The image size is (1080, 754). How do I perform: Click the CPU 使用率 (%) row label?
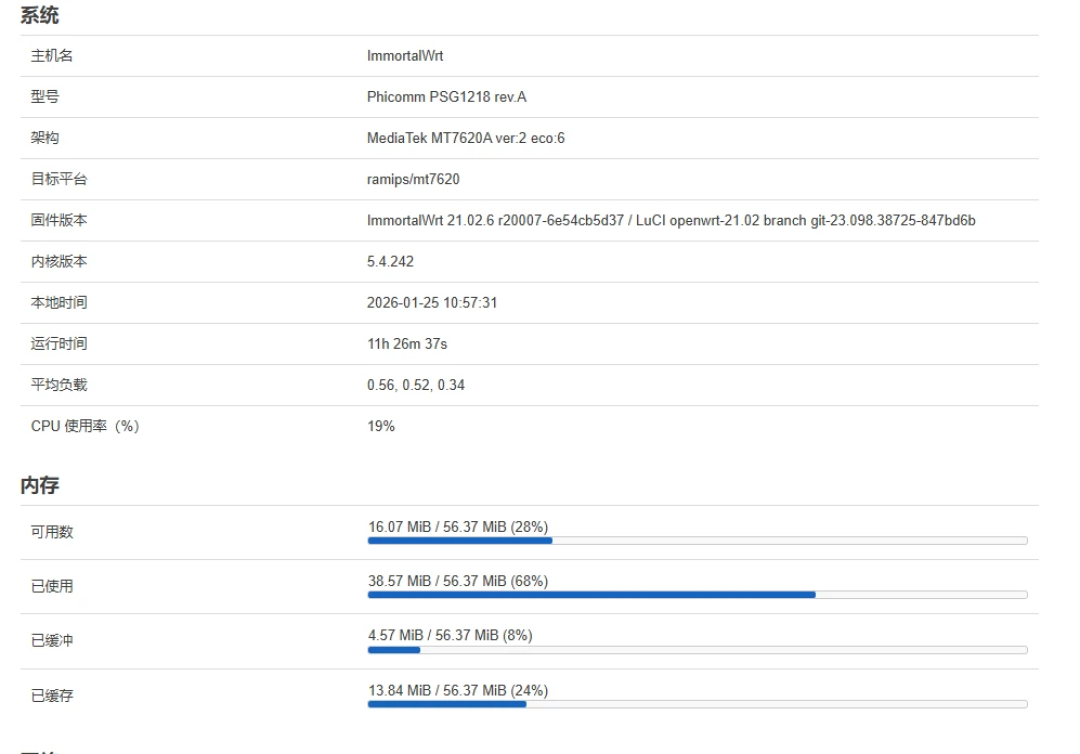click(x=85, y=426)
